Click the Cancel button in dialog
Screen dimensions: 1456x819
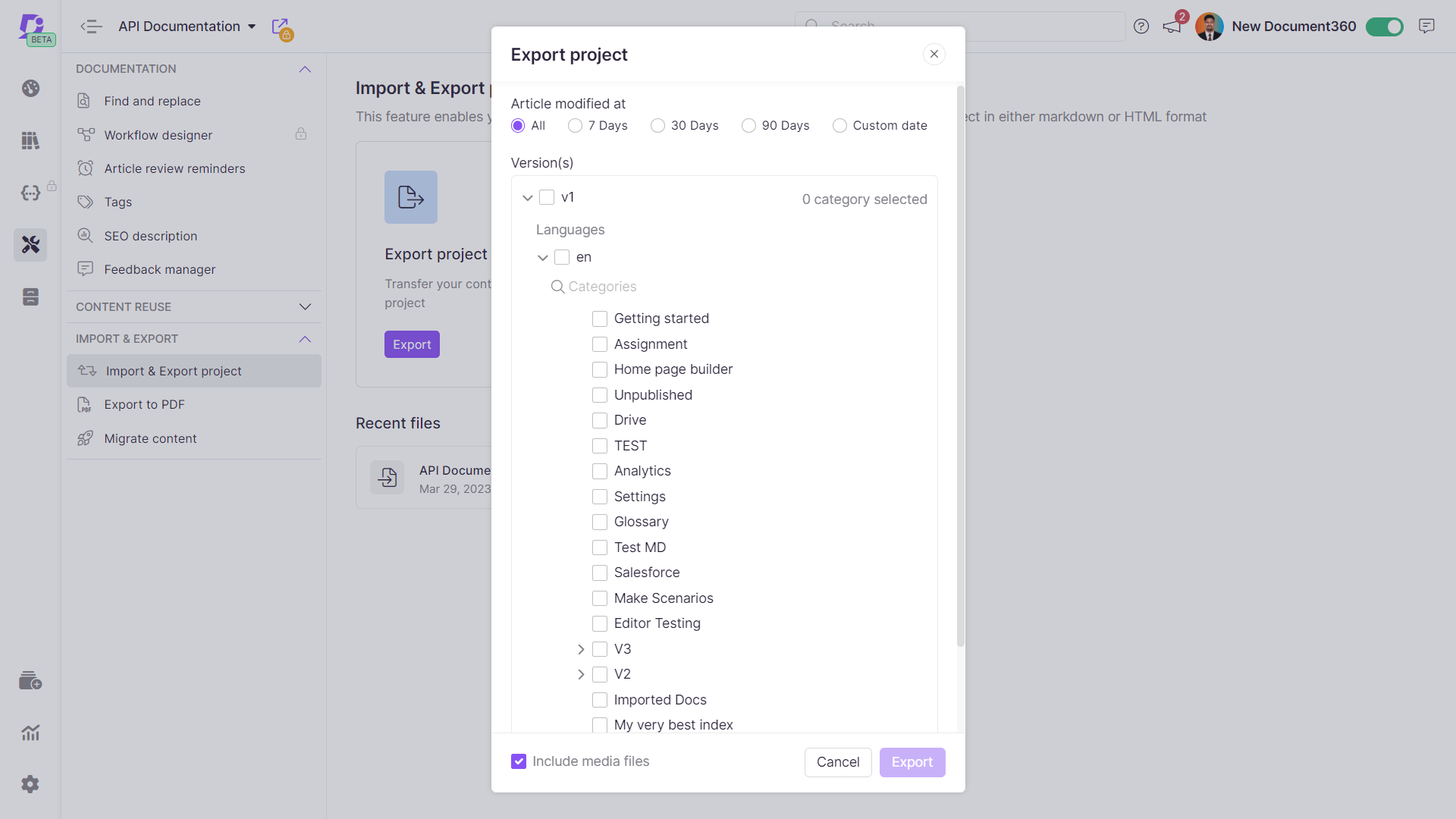click(838, 762)
